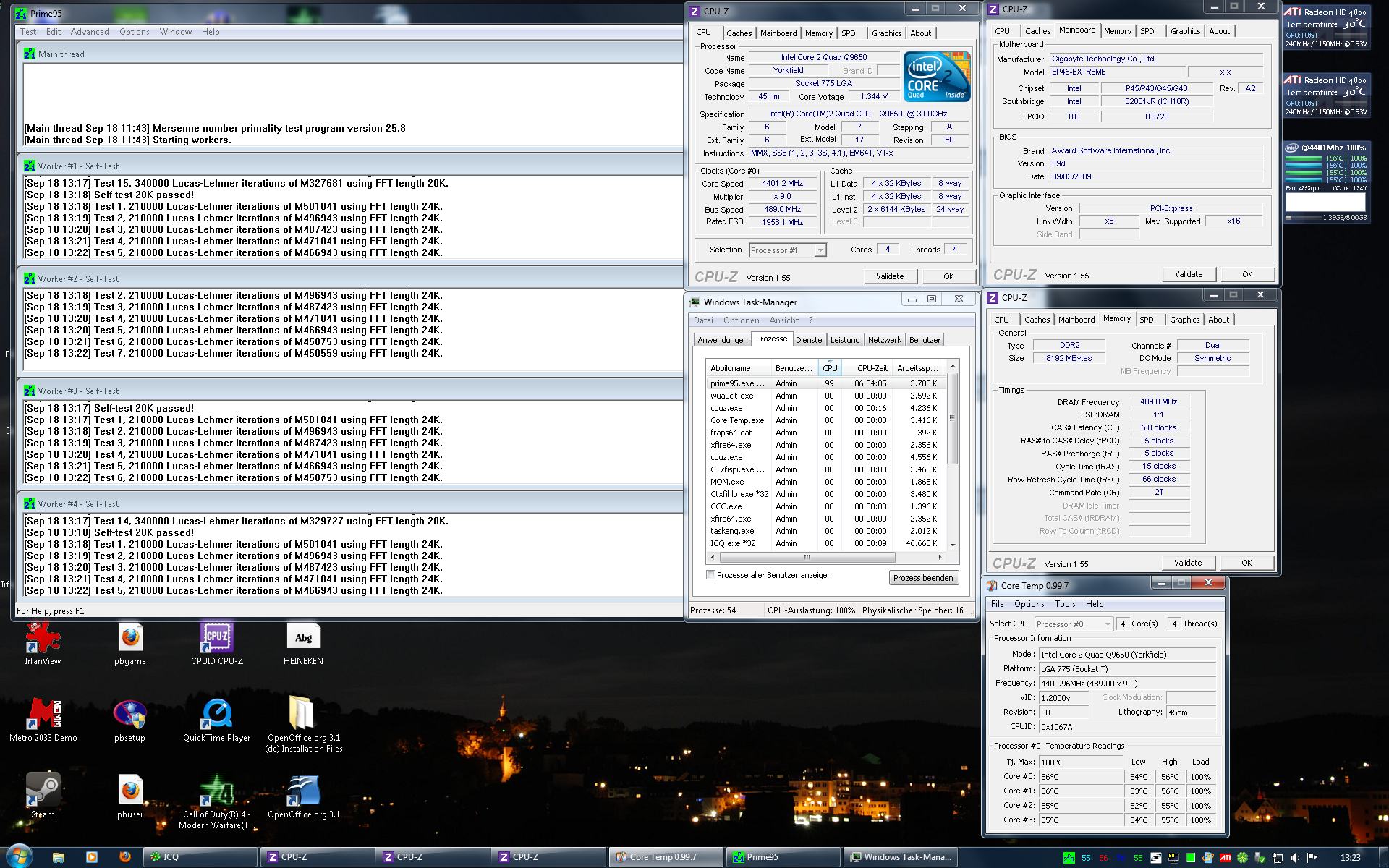Open the IrfanView desktop shortcut
The width and height of the screenshot is (1389, 868).
point(43,644)
